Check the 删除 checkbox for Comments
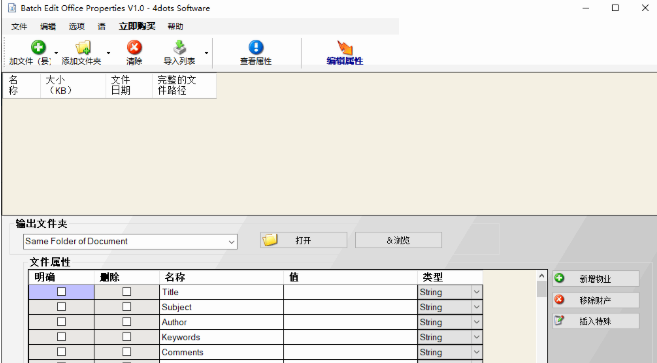657x363 pixels. [127, 352]
